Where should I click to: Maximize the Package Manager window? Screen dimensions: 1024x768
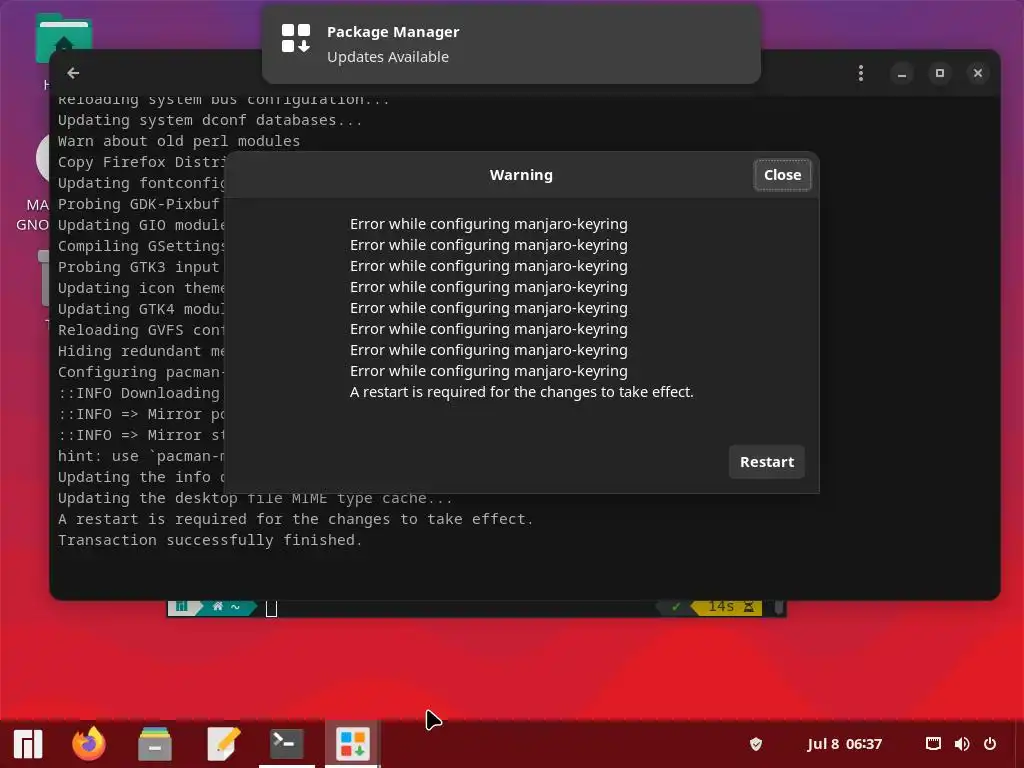pyautogui.click(x=940, y=73)
